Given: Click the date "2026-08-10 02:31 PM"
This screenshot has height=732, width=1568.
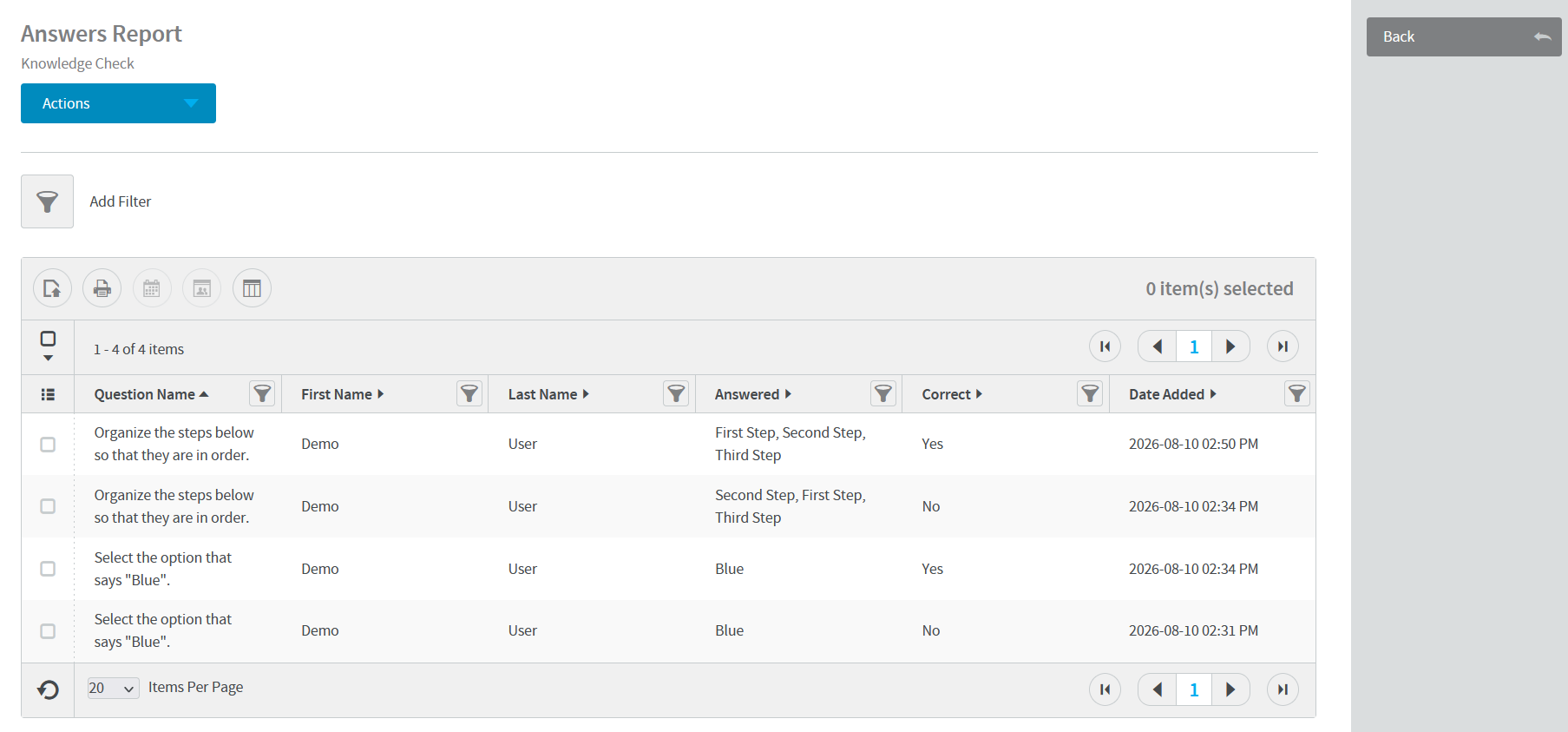Looking at the screenshot, I should tap(1193, 630).
